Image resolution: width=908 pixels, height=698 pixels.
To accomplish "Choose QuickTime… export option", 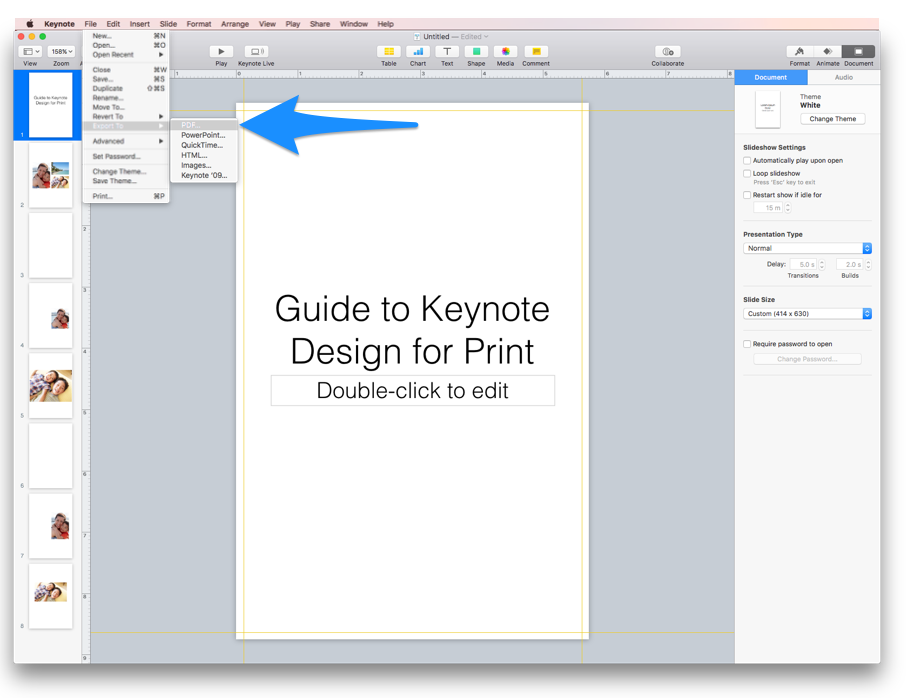I will 204,145.
